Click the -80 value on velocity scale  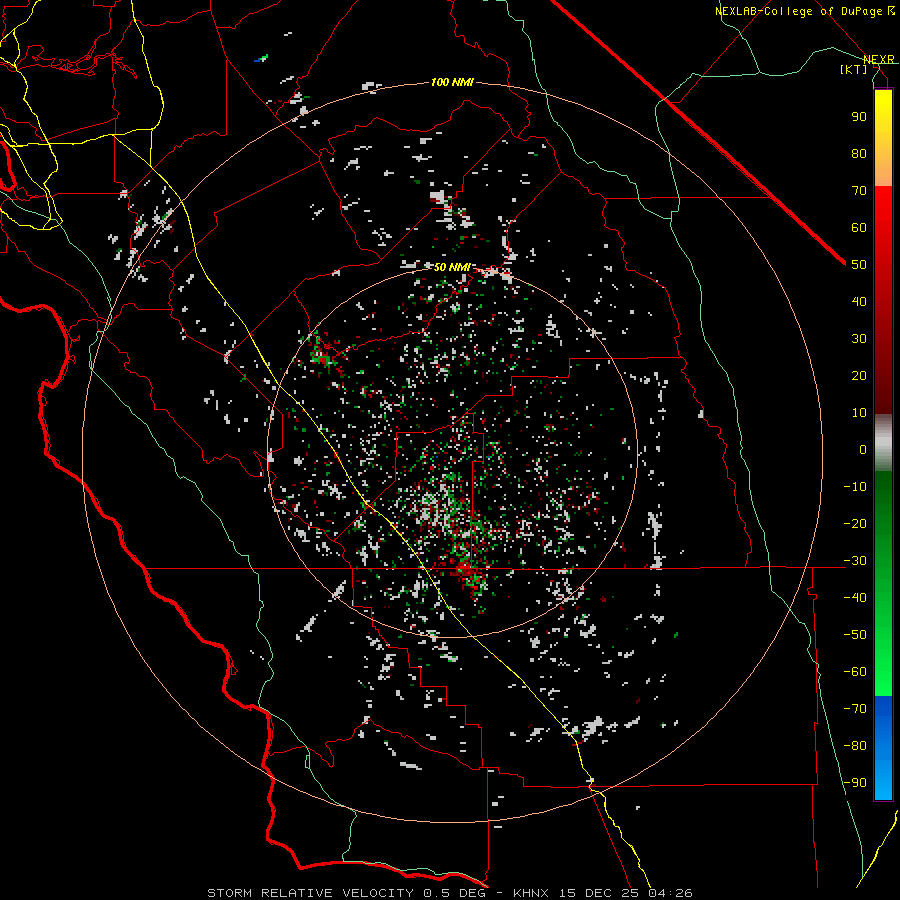click(855, 746)
